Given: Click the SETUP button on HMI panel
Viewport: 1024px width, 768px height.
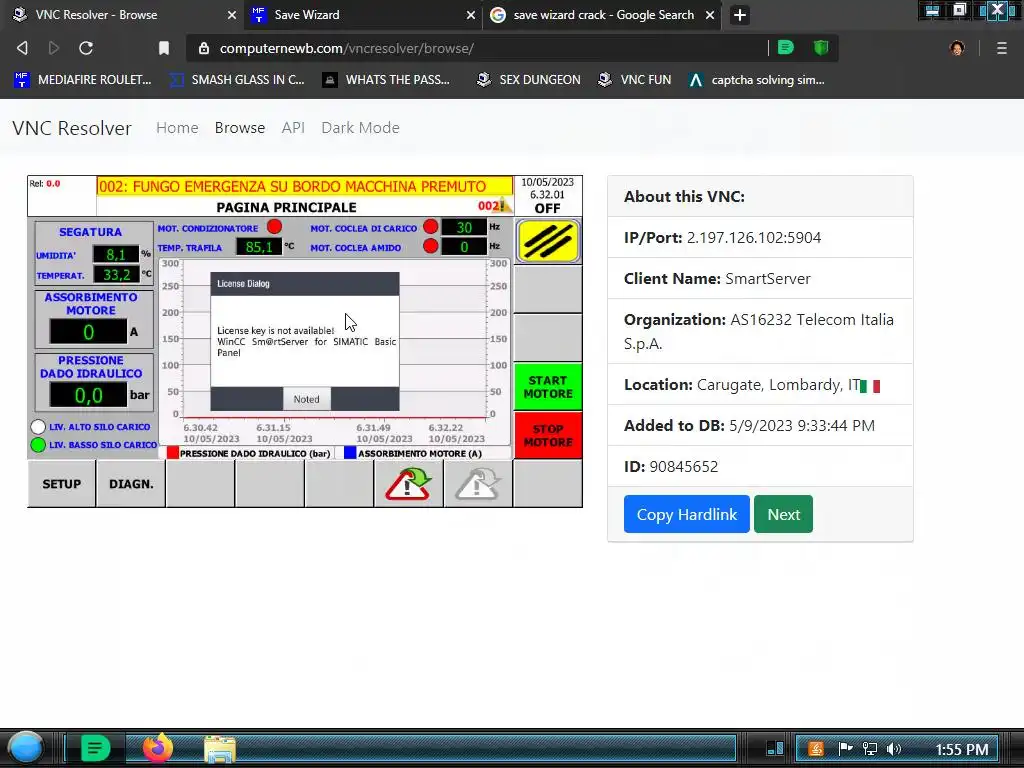Looking at the screenshot, I should [61, 484].
